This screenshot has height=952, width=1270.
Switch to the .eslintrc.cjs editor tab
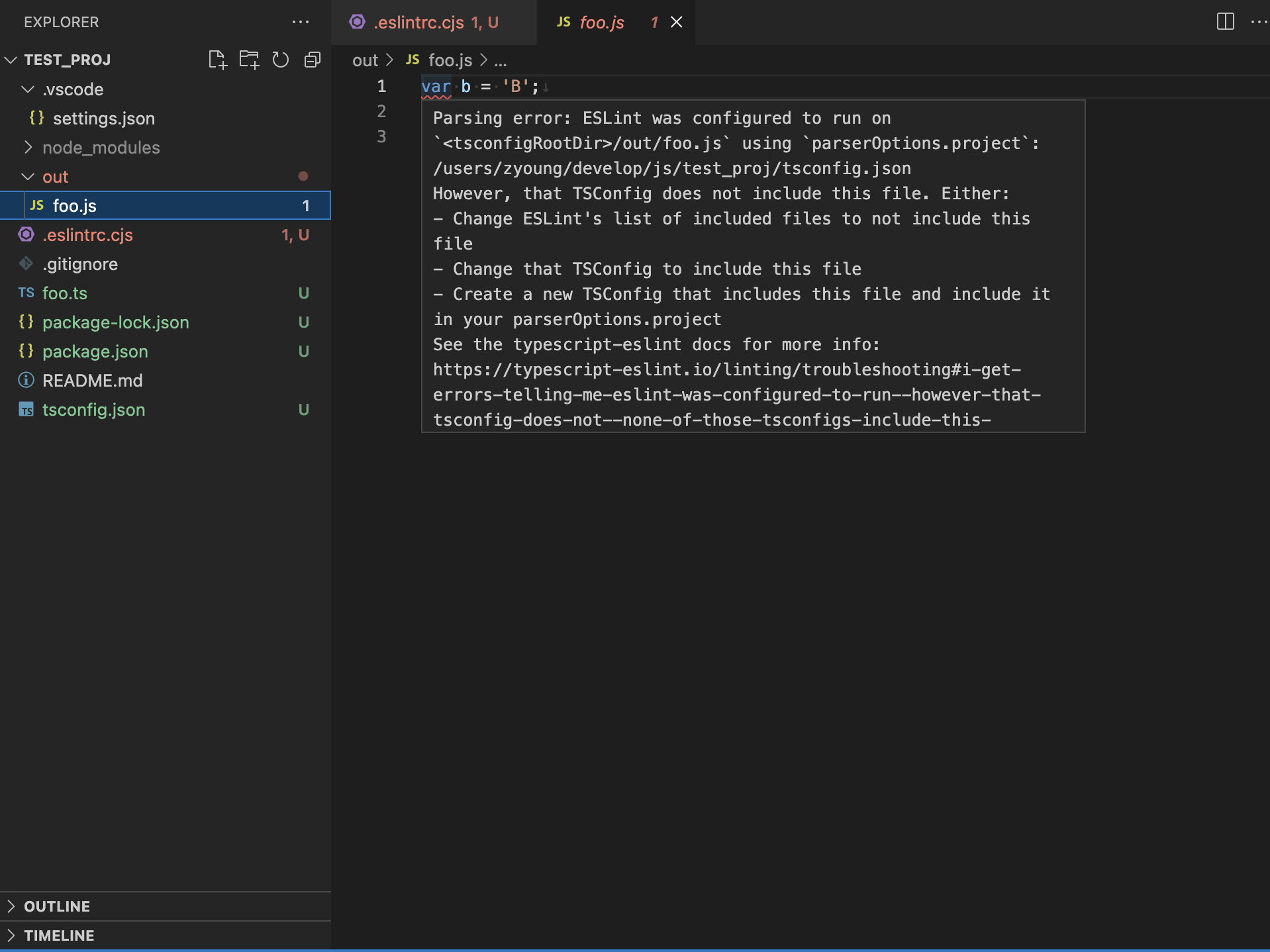[x=434, y=23]
